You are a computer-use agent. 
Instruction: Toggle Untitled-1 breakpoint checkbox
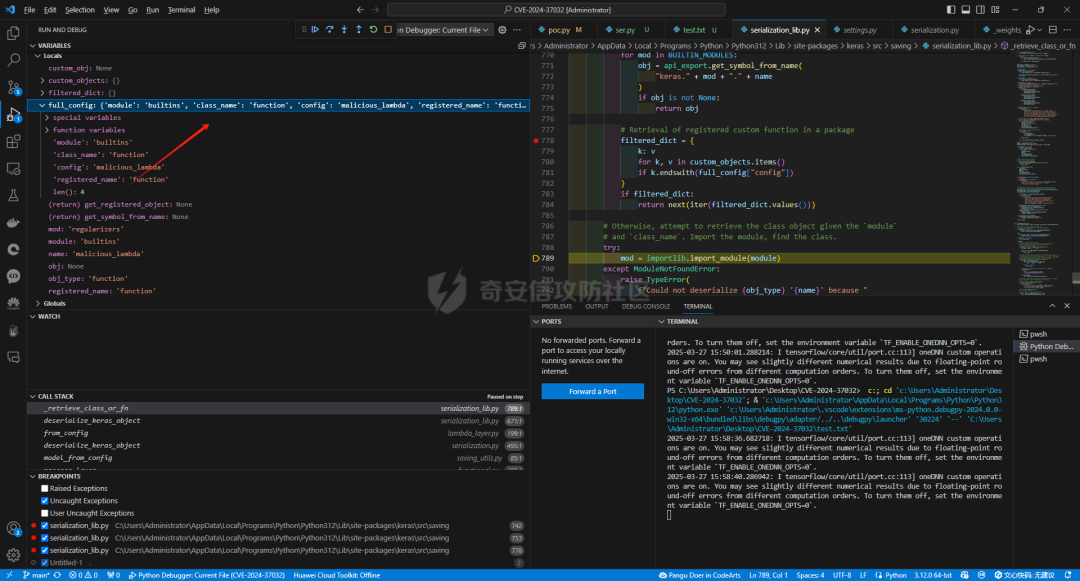[45, 562]
